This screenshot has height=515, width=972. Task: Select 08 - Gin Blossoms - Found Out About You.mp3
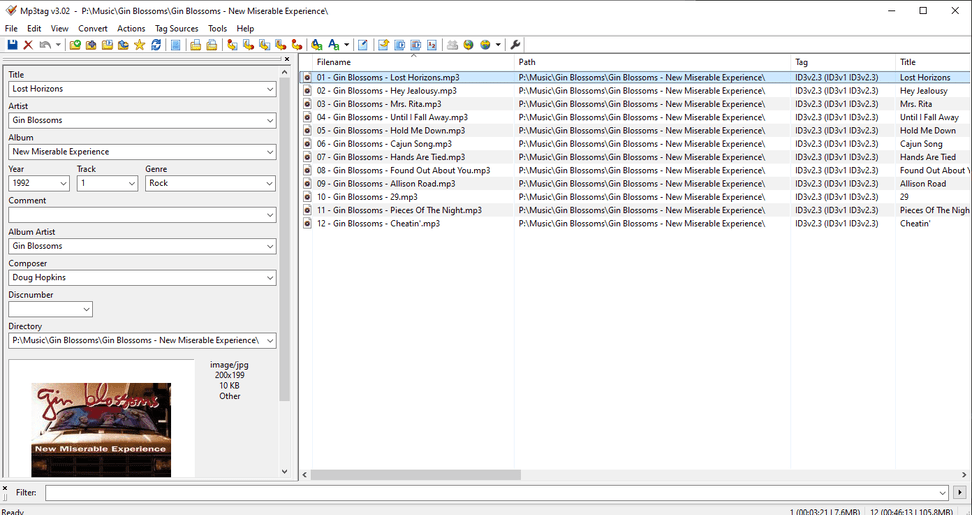[x=404, y=170]
